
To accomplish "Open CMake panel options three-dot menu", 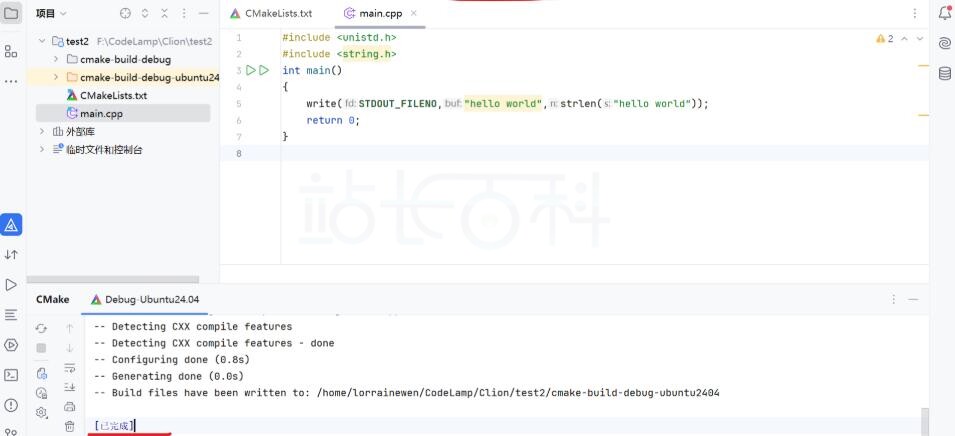I will 893,300.
